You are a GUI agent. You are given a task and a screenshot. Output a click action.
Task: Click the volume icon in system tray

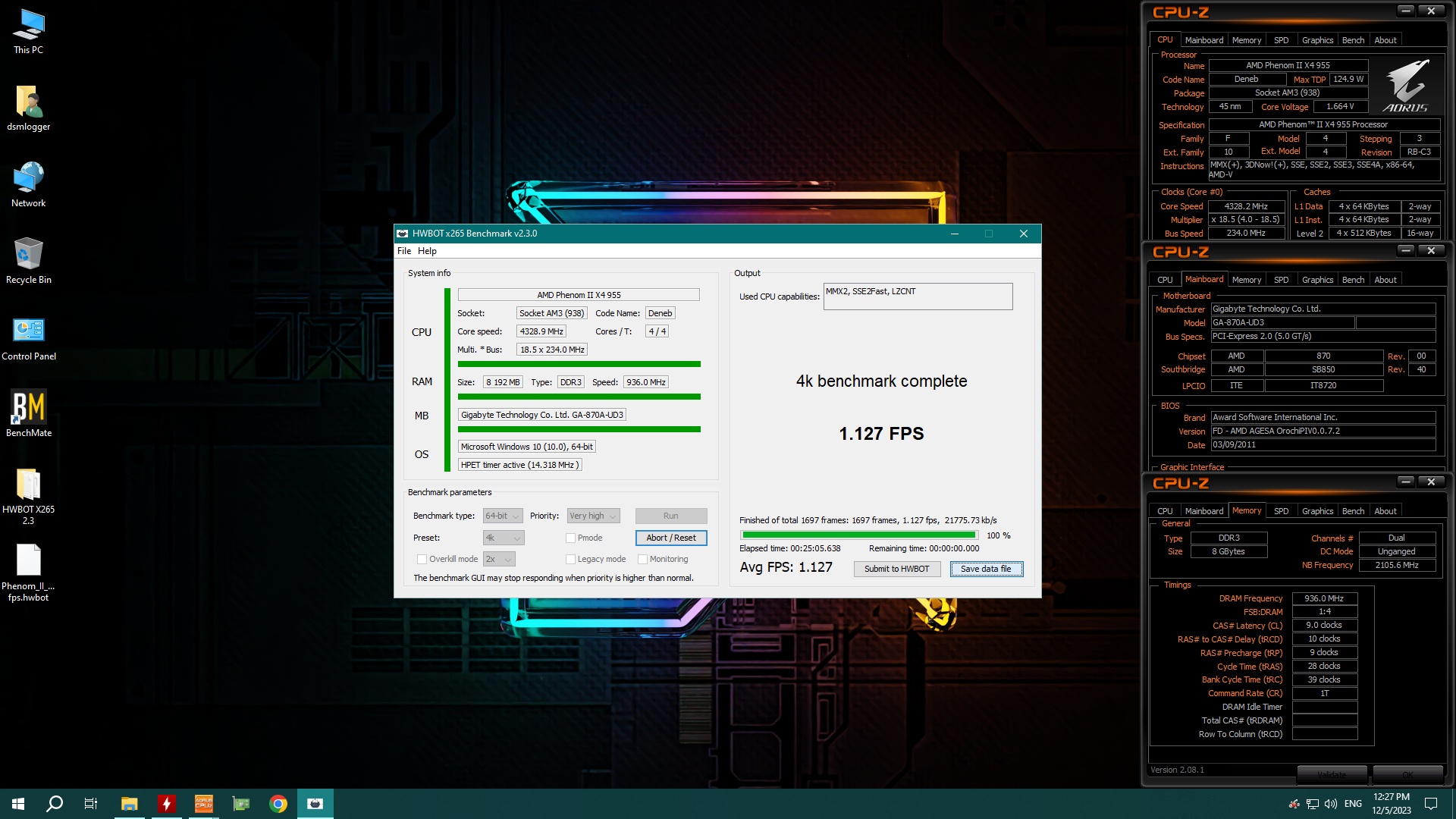(1331, 804)
